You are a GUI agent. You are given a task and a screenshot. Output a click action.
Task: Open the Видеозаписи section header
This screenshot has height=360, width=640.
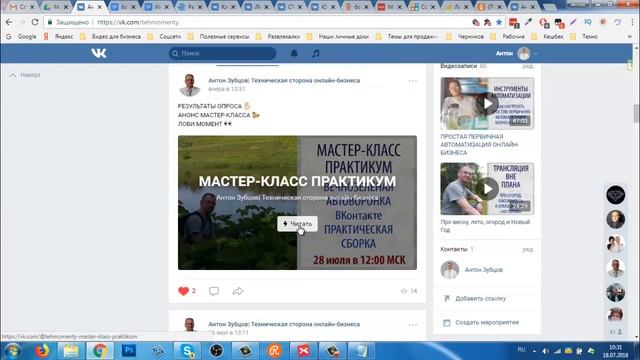tap(458, 66)
